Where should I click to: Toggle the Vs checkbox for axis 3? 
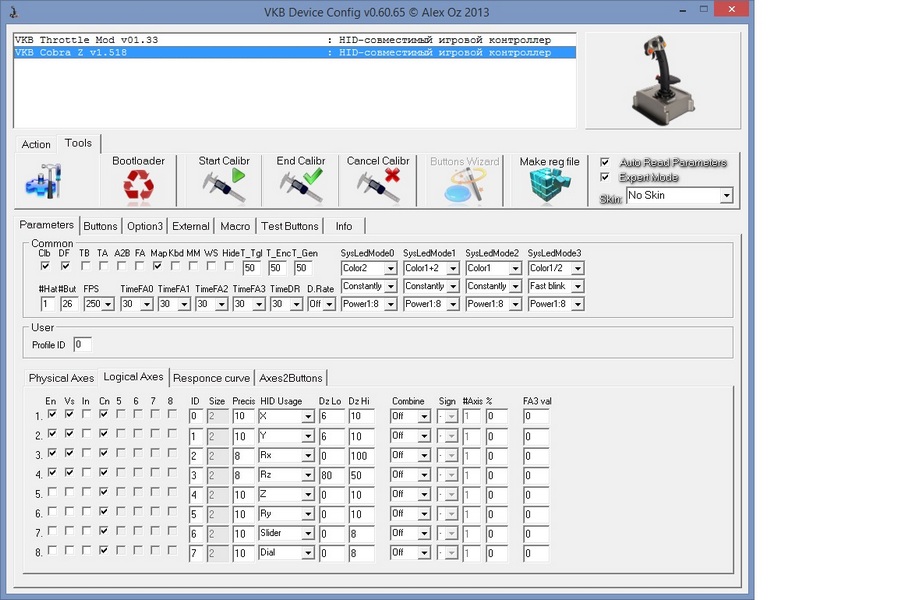[69, 453]
